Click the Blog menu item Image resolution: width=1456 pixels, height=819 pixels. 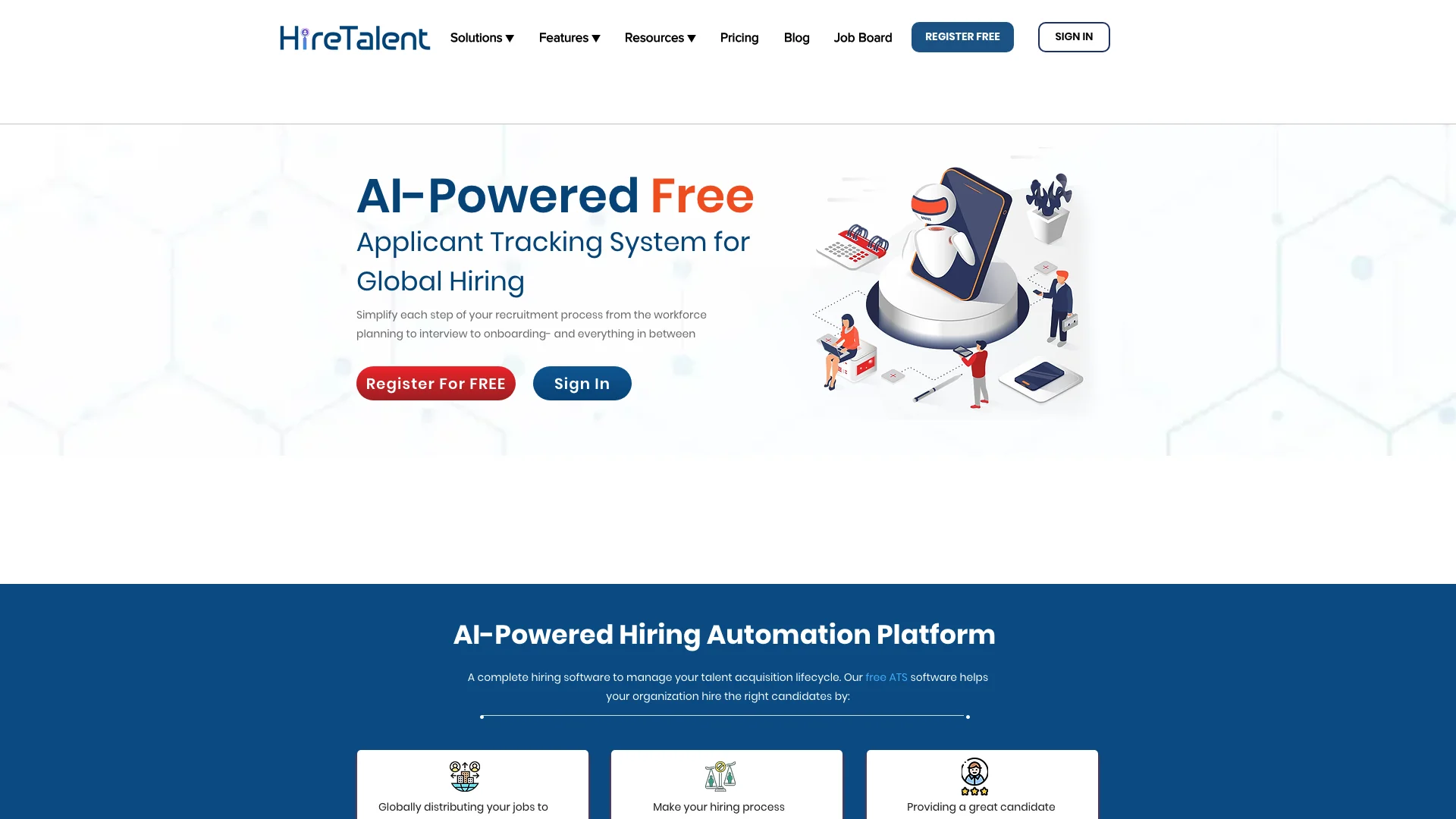(x=796, y=37)
